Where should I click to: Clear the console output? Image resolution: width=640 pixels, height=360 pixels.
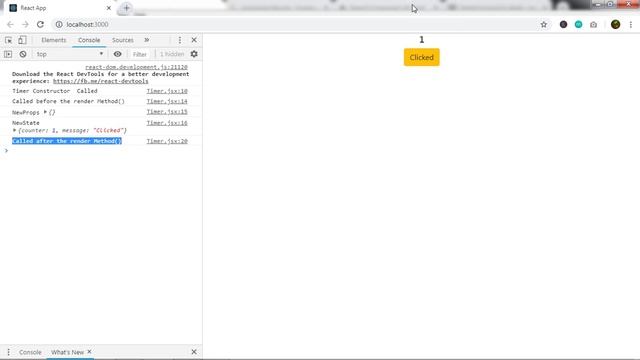click(23, 54)
